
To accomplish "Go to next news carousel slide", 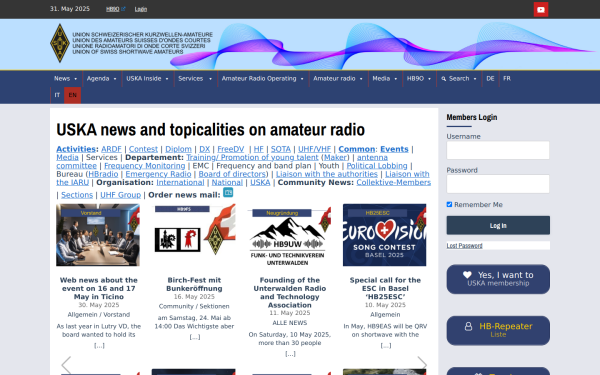I will 422,365.
